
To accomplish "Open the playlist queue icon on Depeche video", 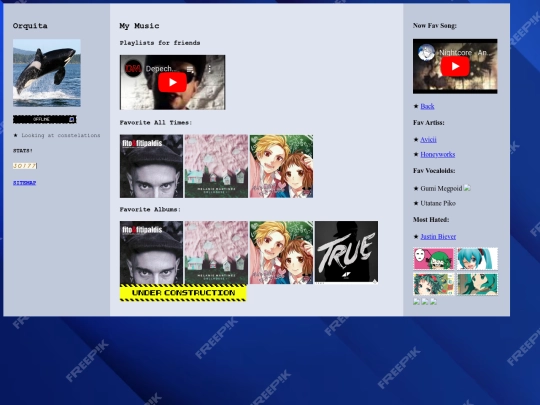I will (x=190, y=69).
